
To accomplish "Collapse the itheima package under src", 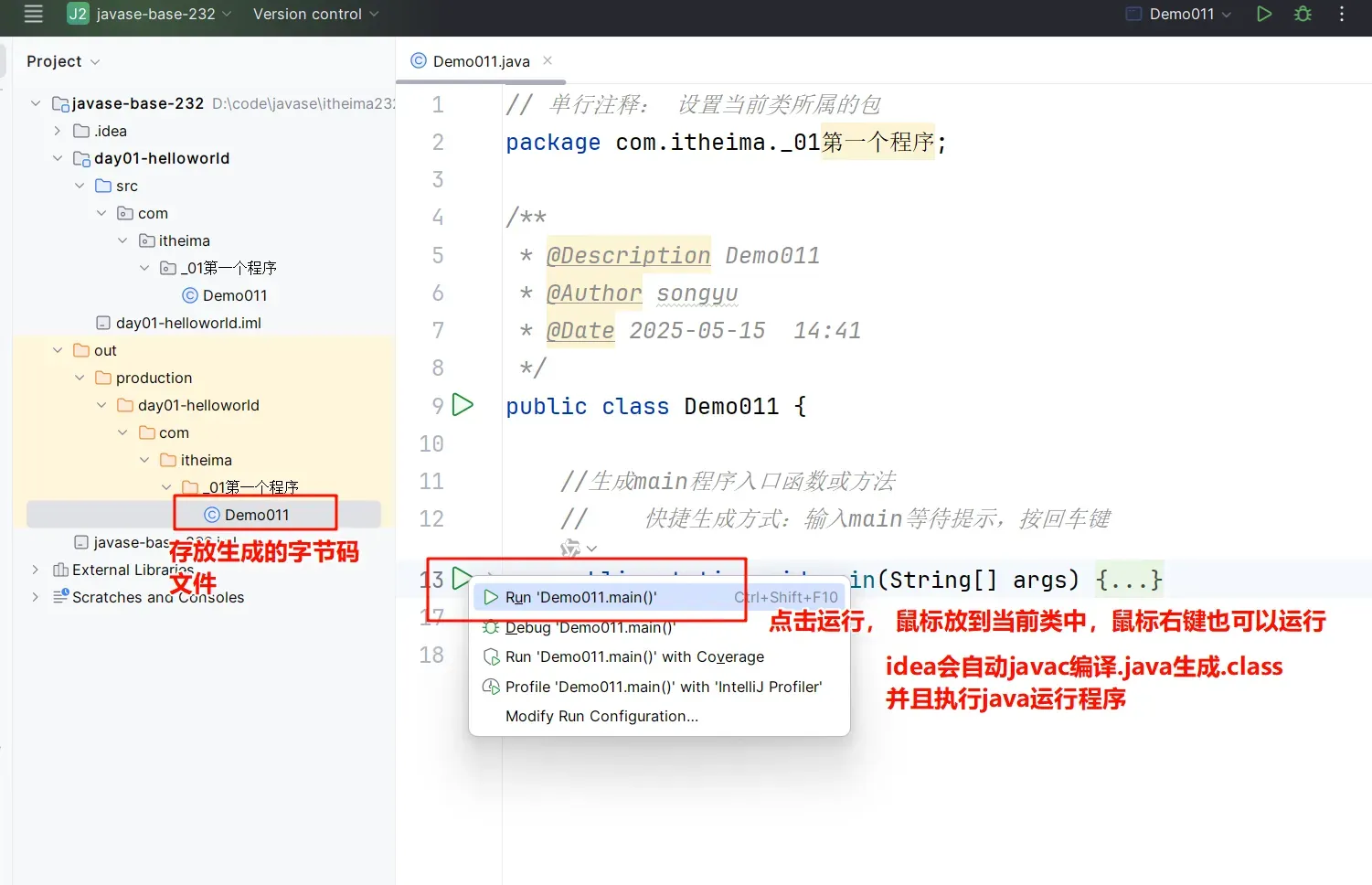I will tap(123, 240).
